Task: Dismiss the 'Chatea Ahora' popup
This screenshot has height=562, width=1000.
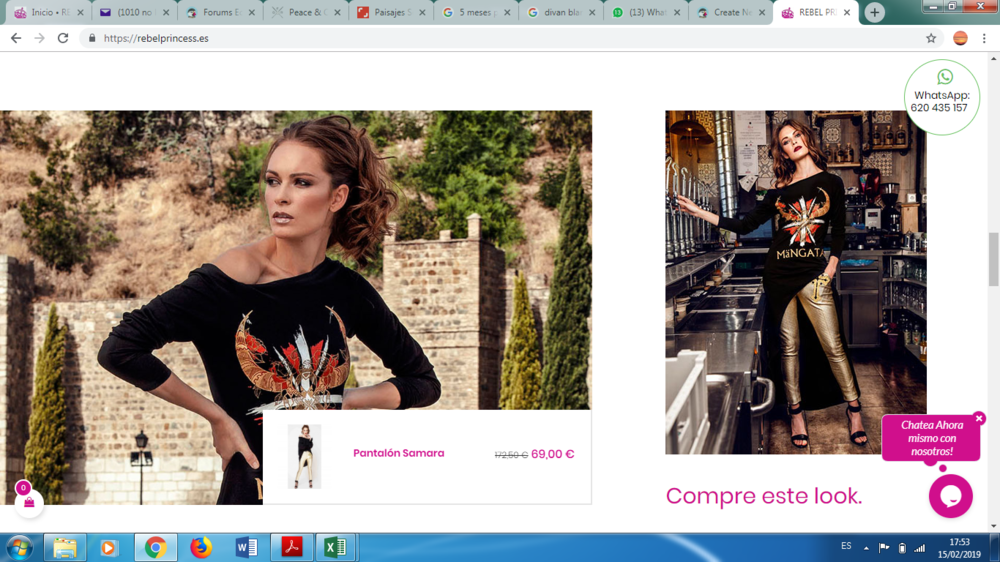Action: tap(979, 418)
